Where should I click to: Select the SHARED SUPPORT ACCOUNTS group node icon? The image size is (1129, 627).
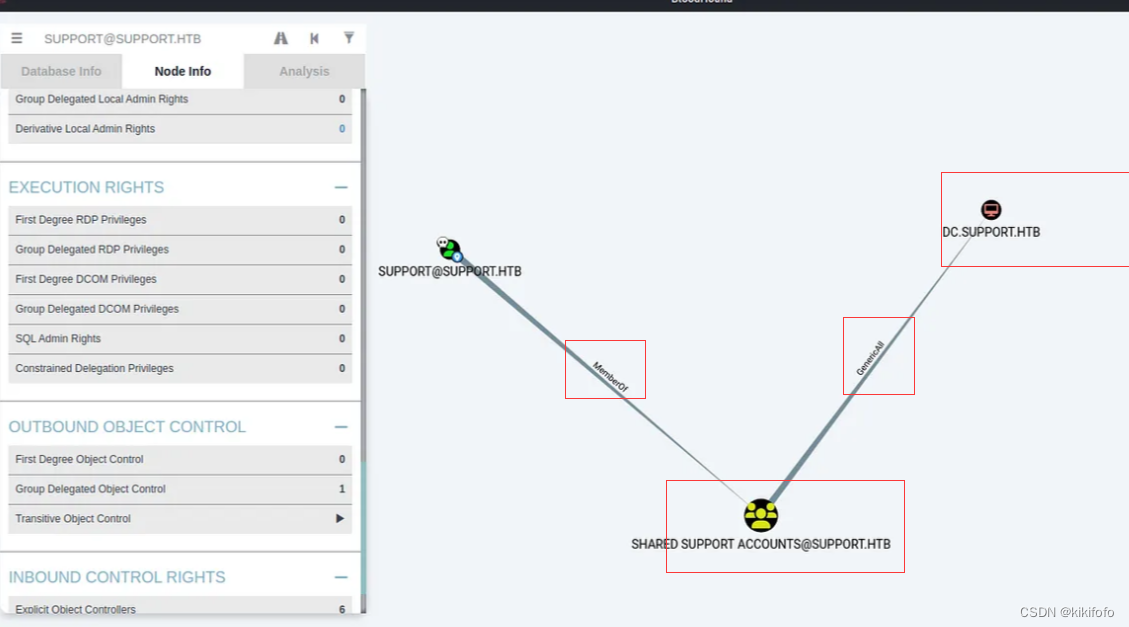click(x=760, y=515)
